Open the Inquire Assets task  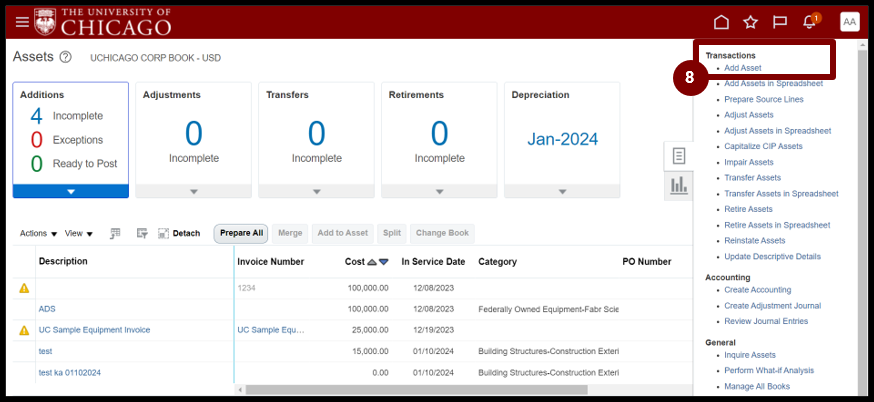(750, 355)
